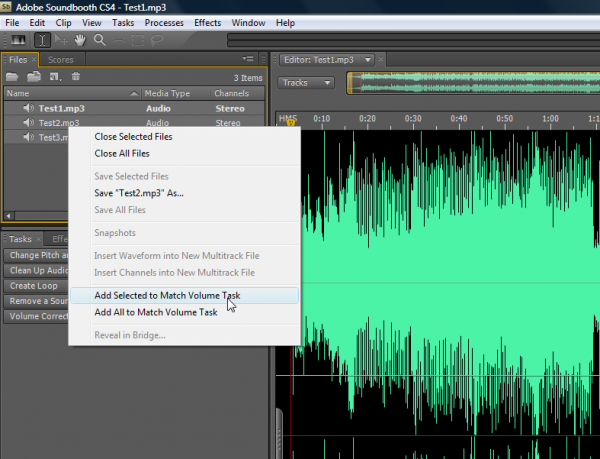Click the new multitrack file icon

[x=55, y=77]
